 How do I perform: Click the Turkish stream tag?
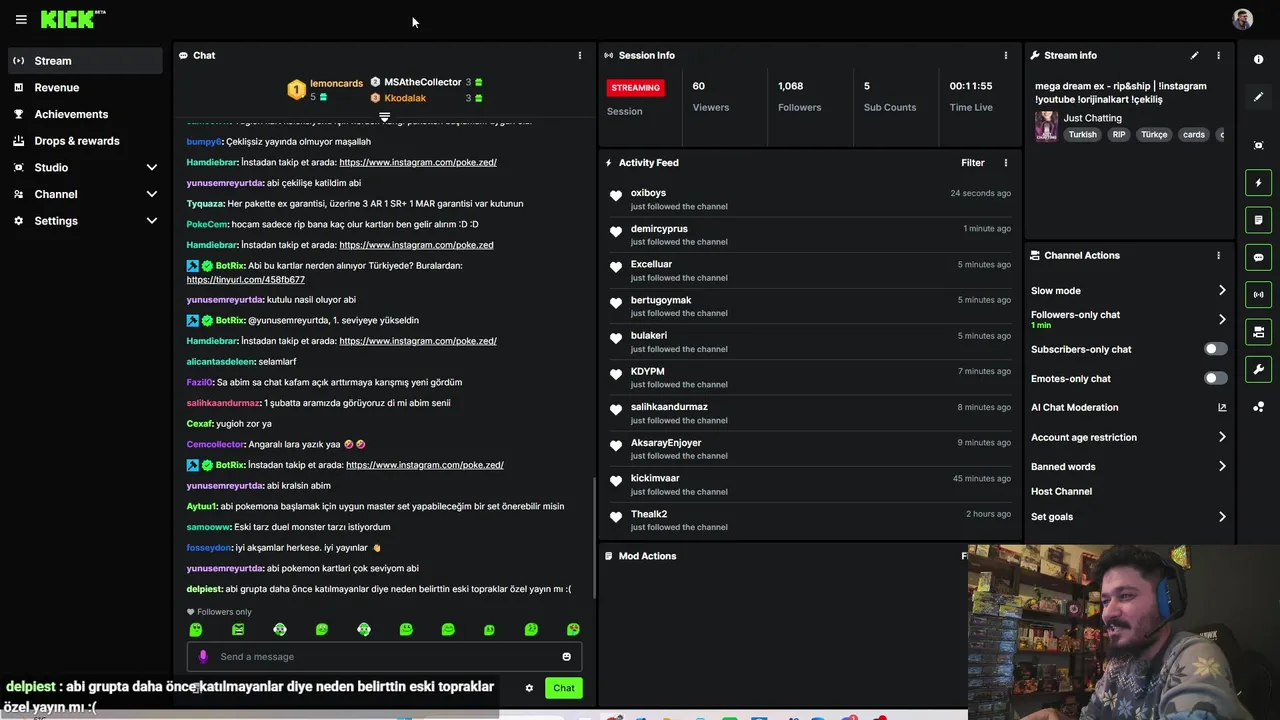click(x=1082, y=135)
